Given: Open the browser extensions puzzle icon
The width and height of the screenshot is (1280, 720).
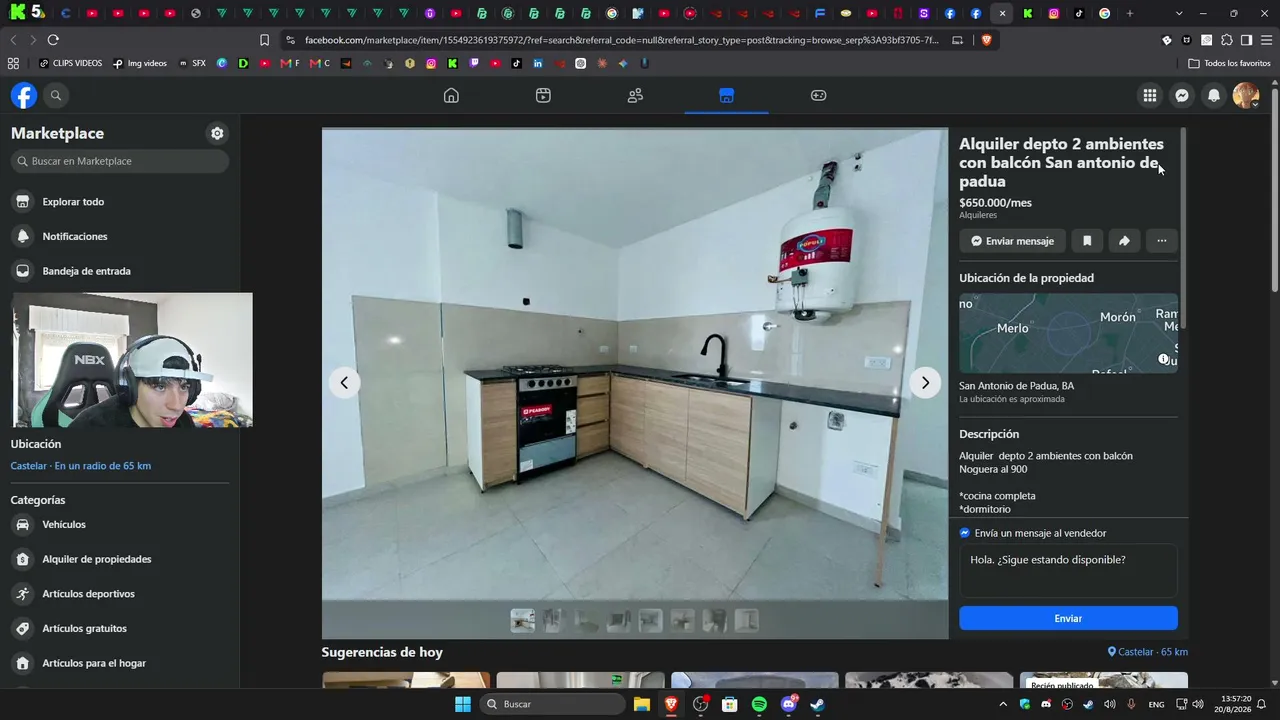Looking at the screenshot, I should [1227, 40].
